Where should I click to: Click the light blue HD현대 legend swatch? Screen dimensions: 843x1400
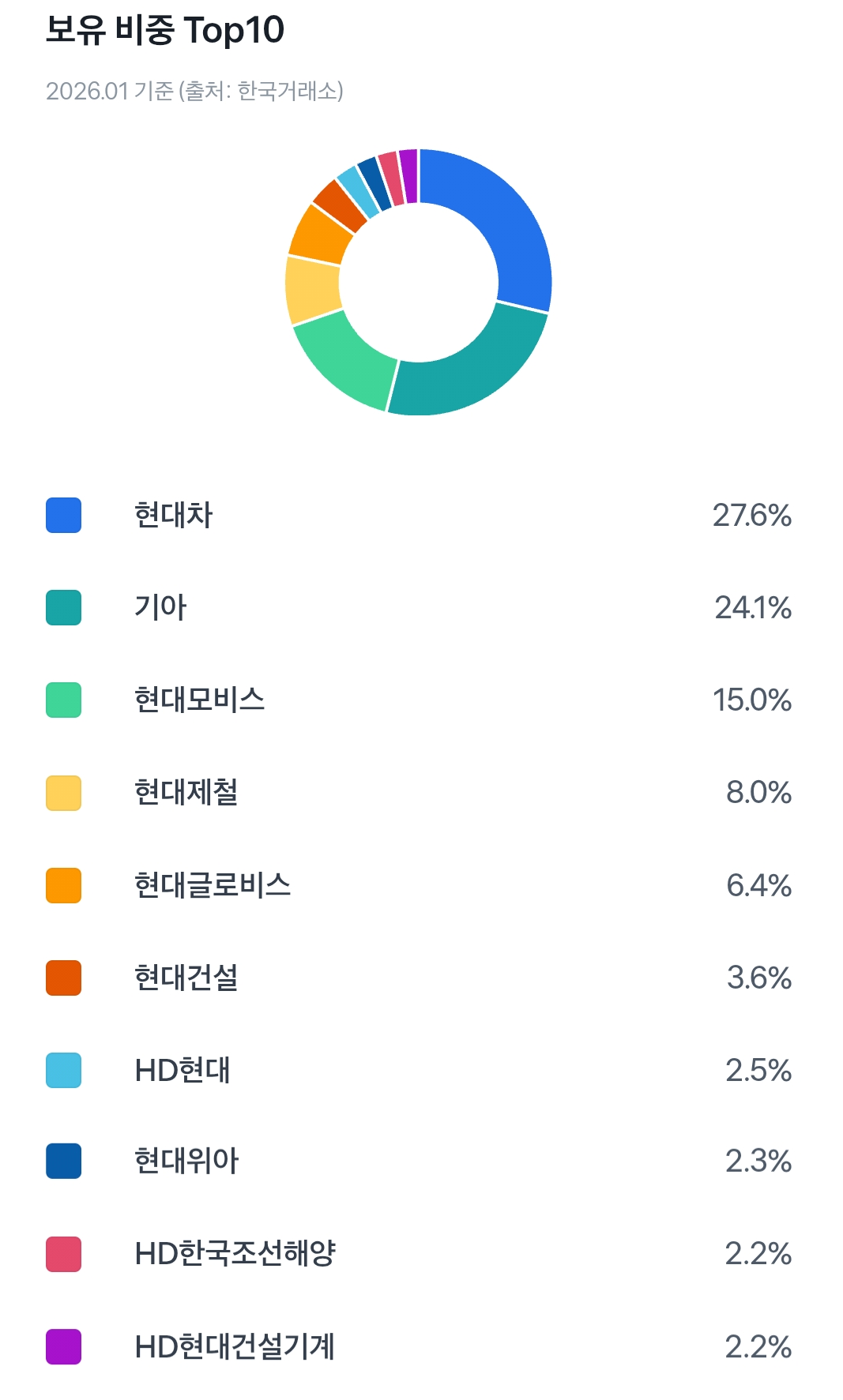[63, 1070]
